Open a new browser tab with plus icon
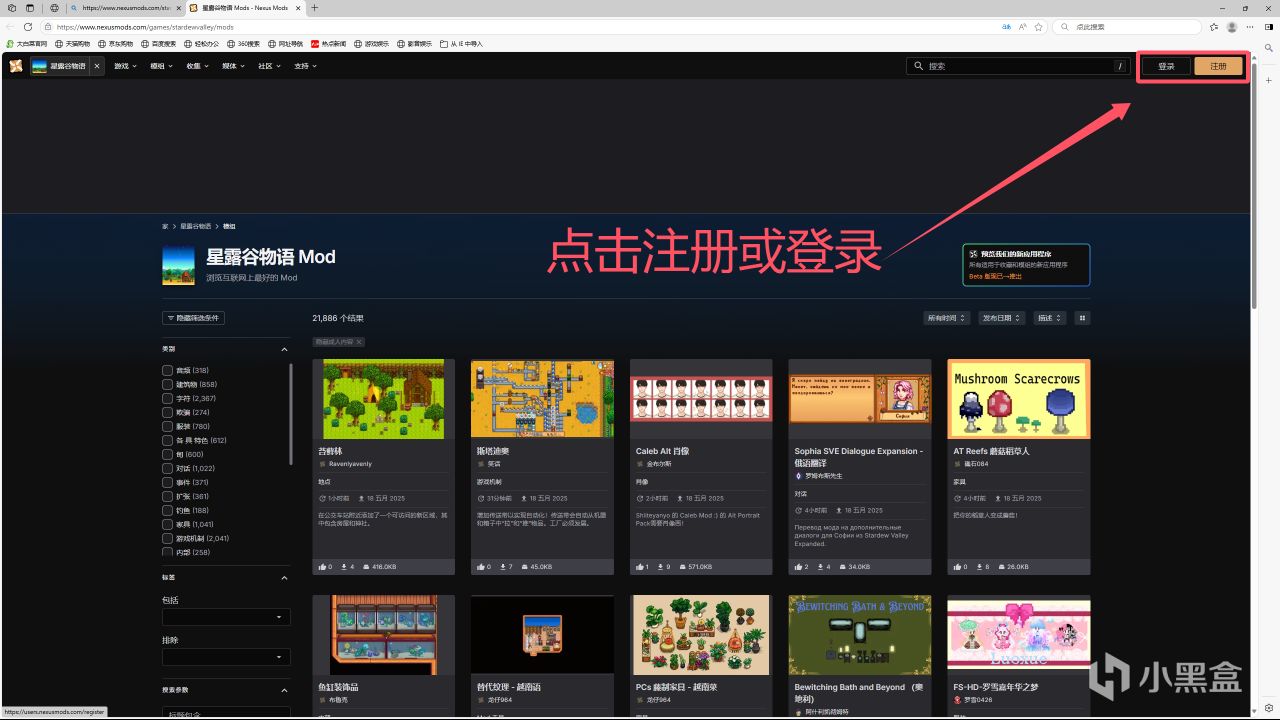 (315, 8)
